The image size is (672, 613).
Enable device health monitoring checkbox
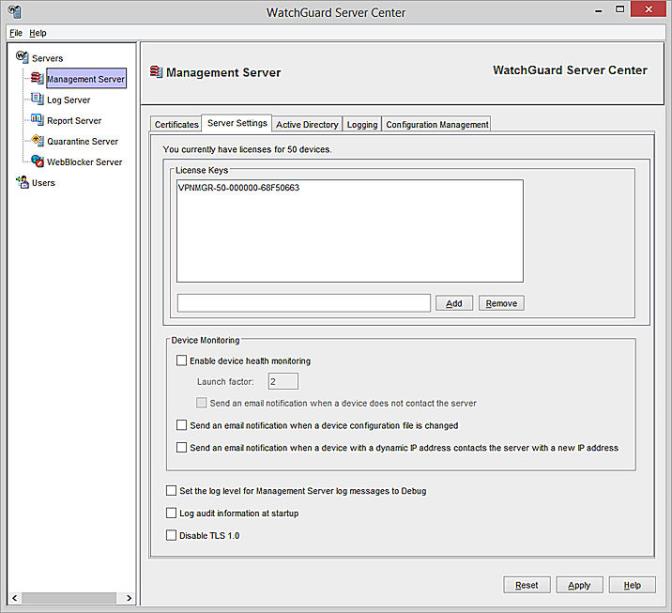181,361
